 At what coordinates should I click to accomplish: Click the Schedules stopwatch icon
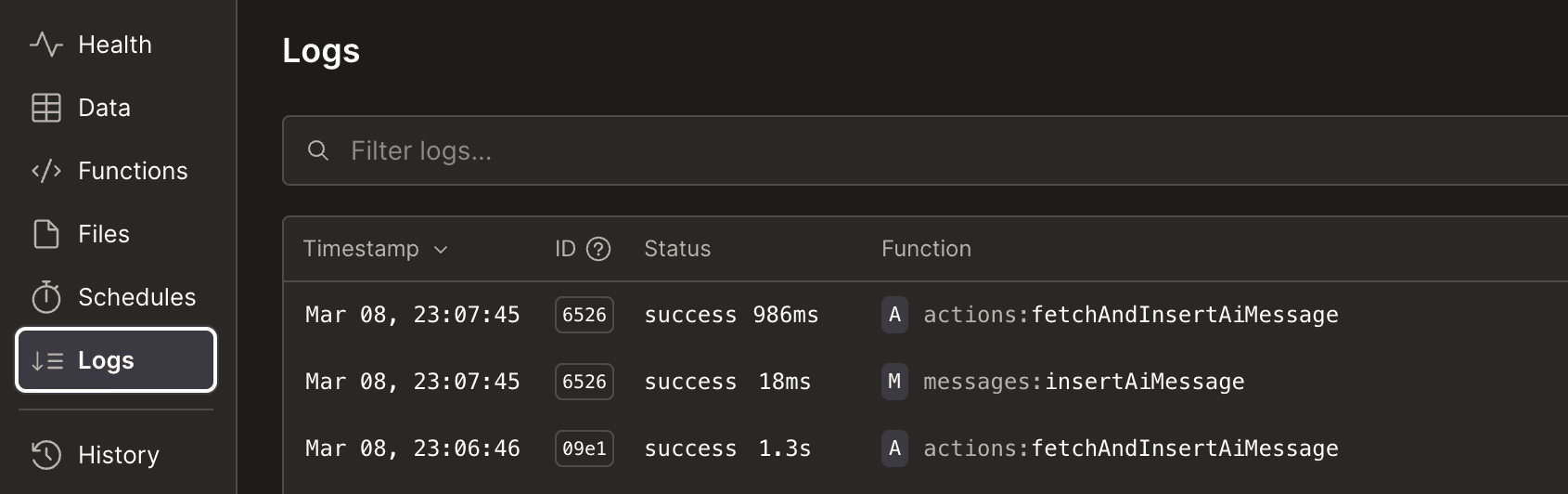46,297
